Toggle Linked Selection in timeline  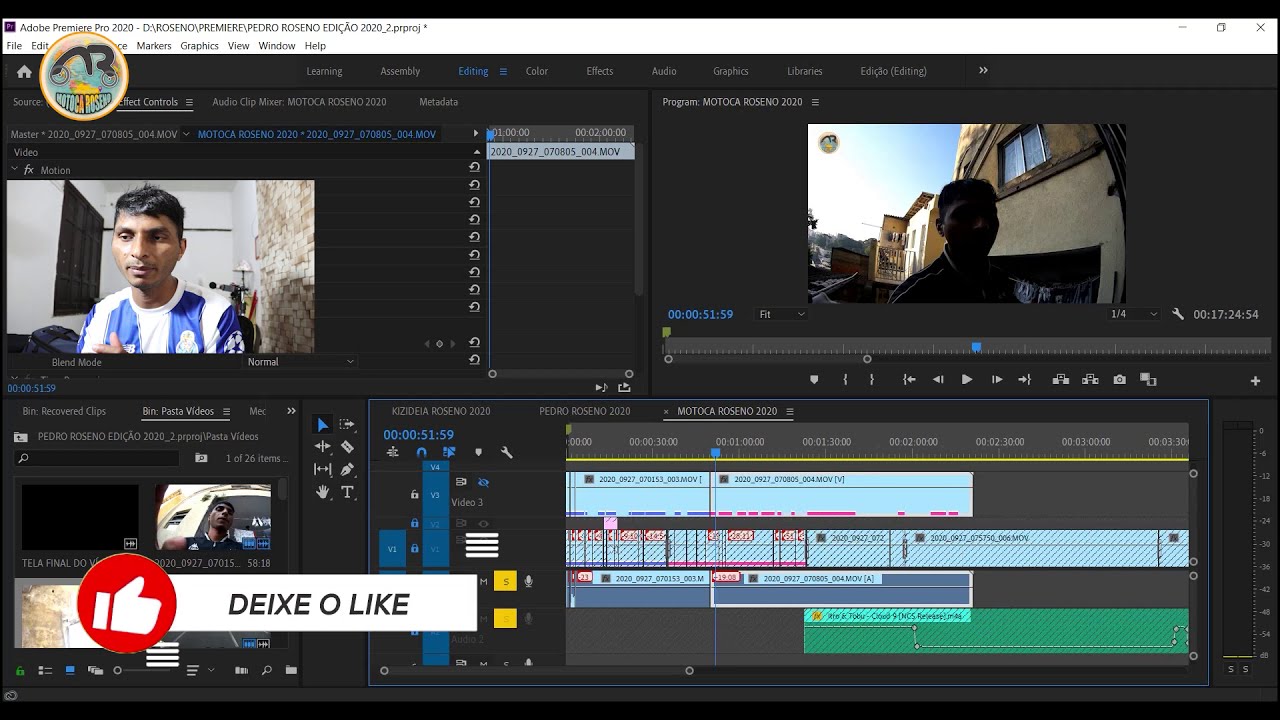449,452
